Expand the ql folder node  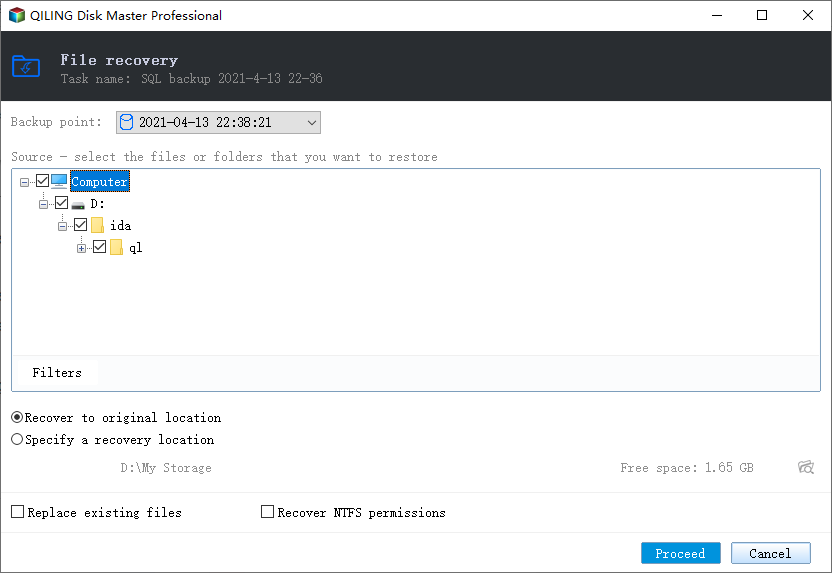point(81,248)
